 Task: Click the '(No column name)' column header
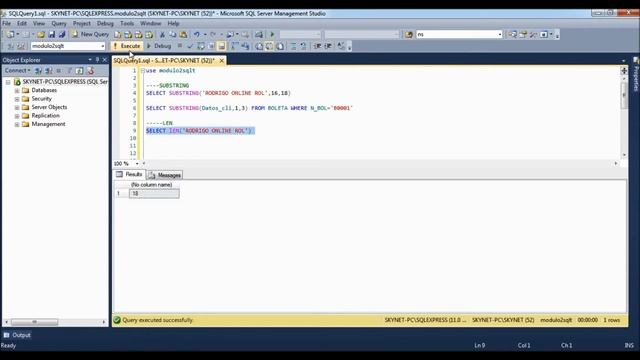151,184
